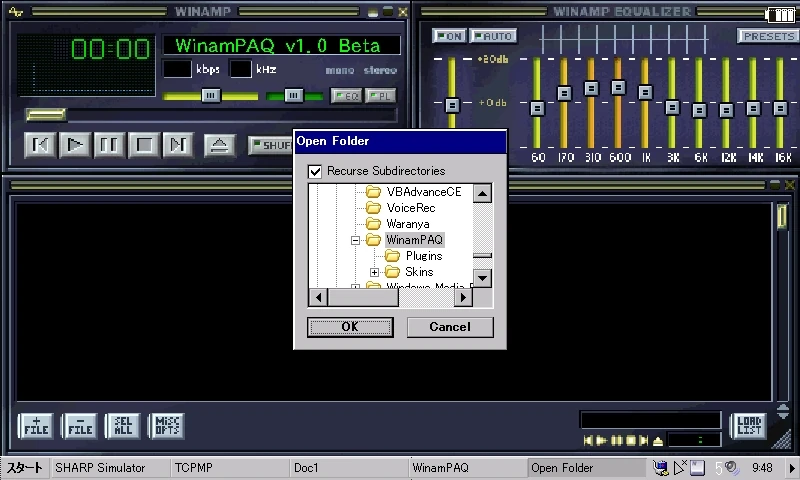Uncheck Recurse Subdirectories checkbox
The width and height of the screenshot is (800, 480).
[315, 171]
